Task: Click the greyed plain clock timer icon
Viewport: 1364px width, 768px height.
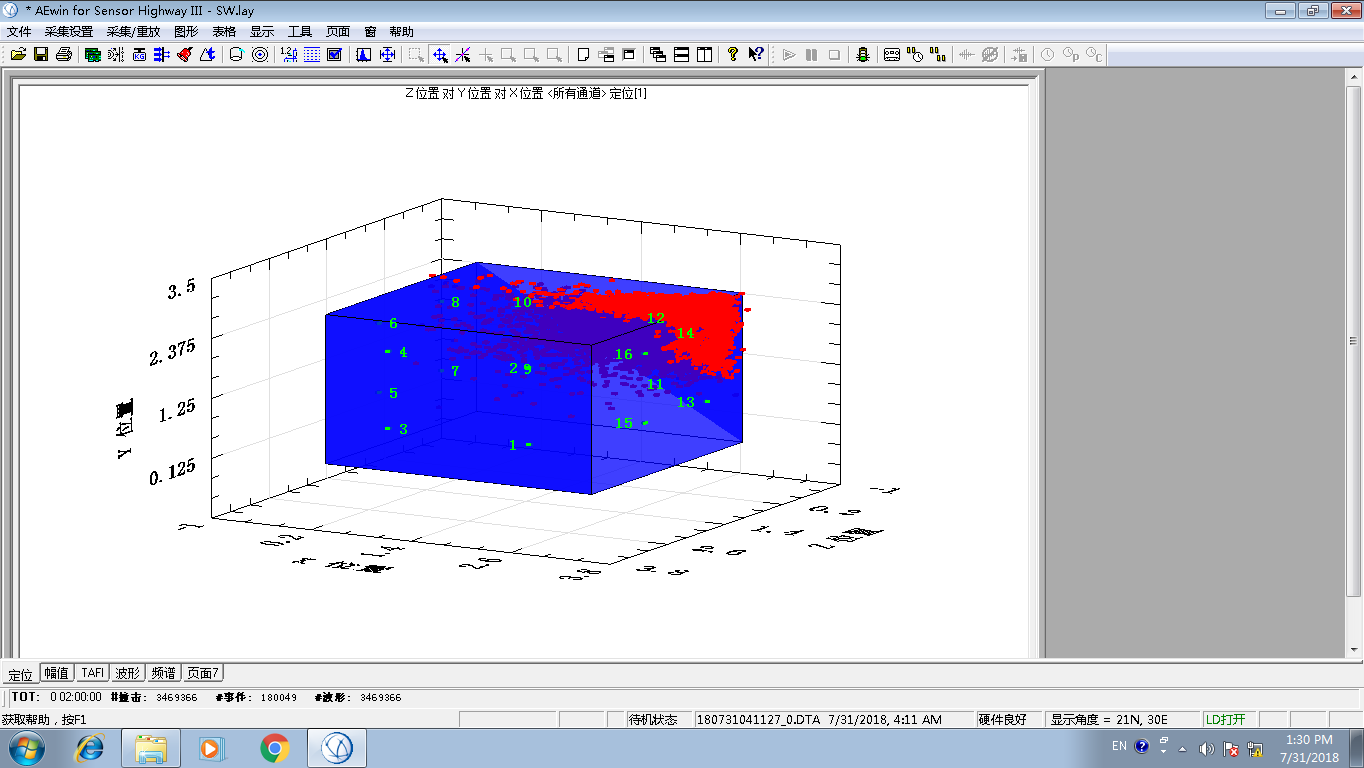Action: click(1047, 54)
